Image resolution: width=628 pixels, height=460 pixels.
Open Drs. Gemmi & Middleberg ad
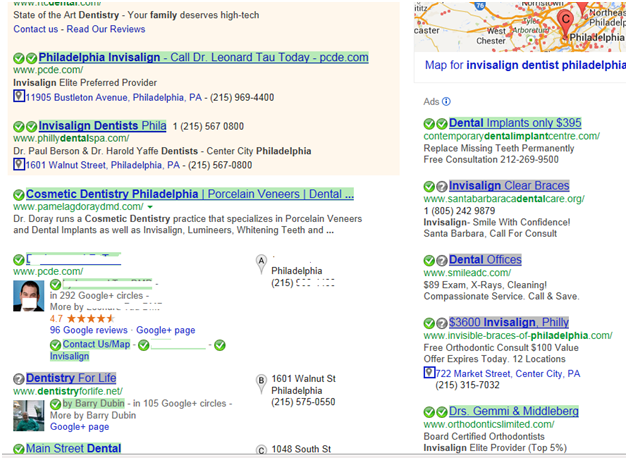(514, 411)
